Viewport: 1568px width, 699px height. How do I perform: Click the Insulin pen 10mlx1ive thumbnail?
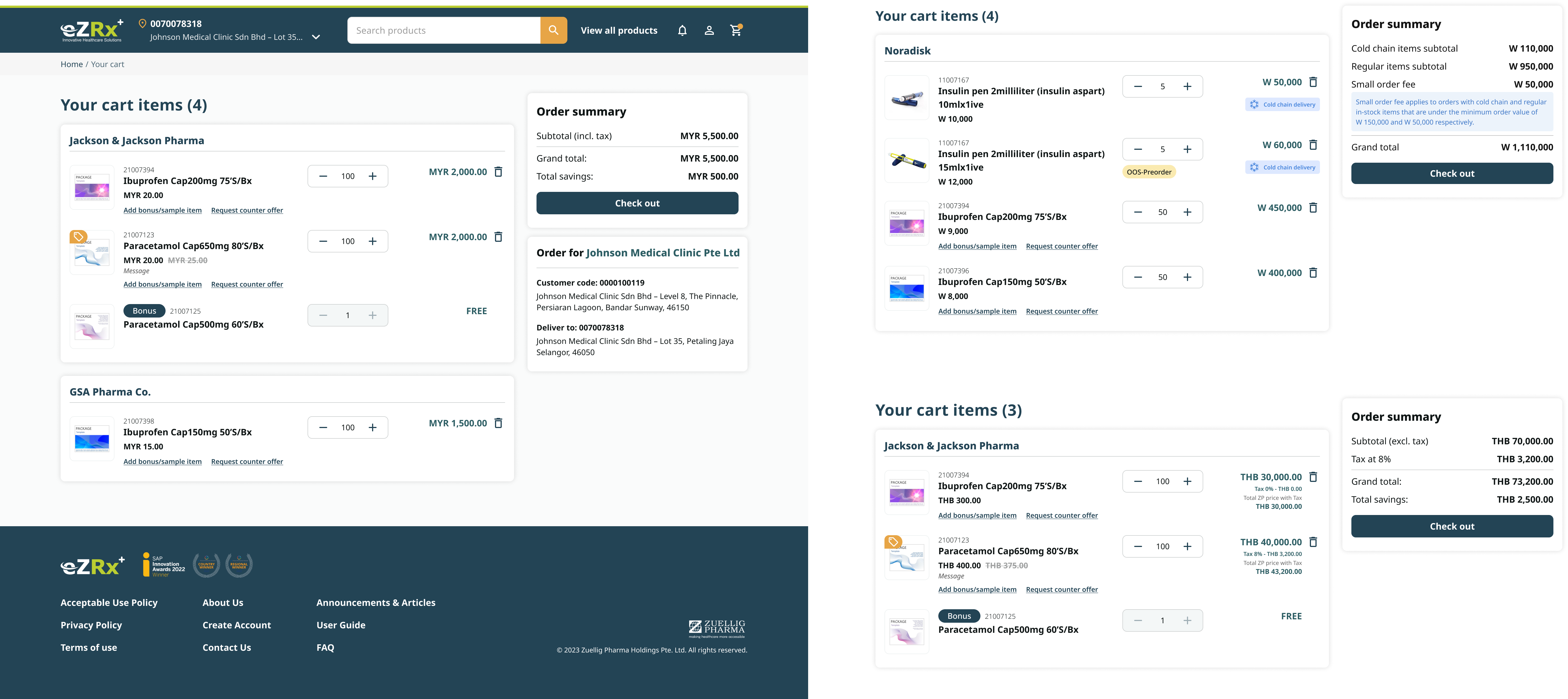pyautogui.click(x=907, y=98)
